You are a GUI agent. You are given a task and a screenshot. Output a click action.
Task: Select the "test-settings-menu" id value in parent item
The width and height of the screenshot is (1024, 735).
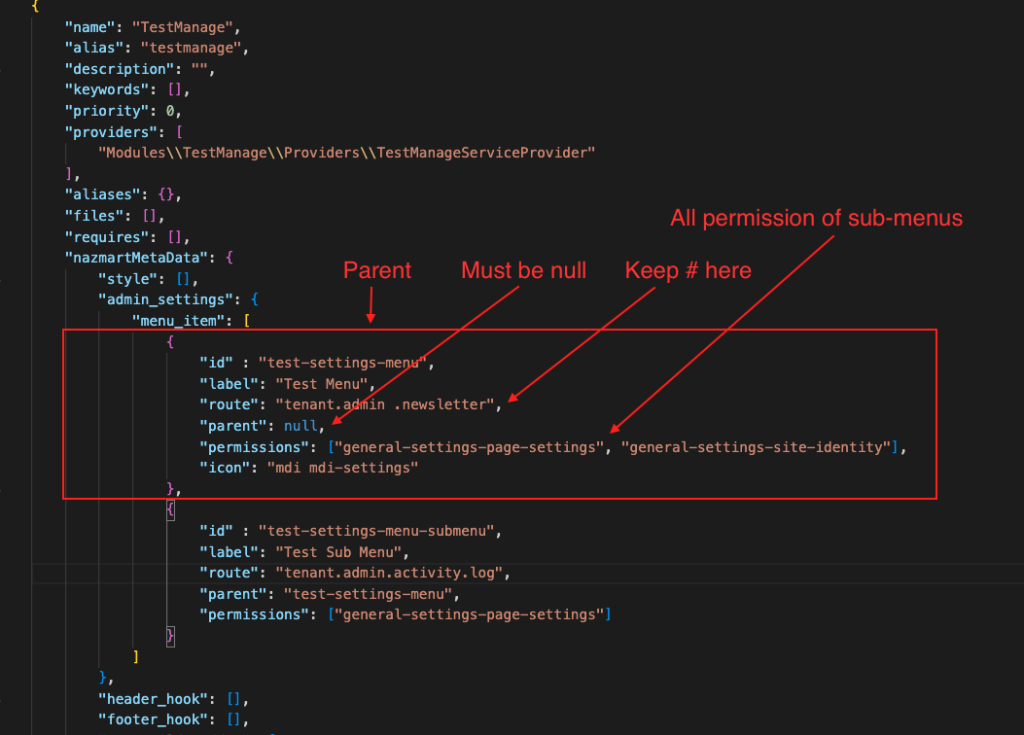(x=342, y=363)
